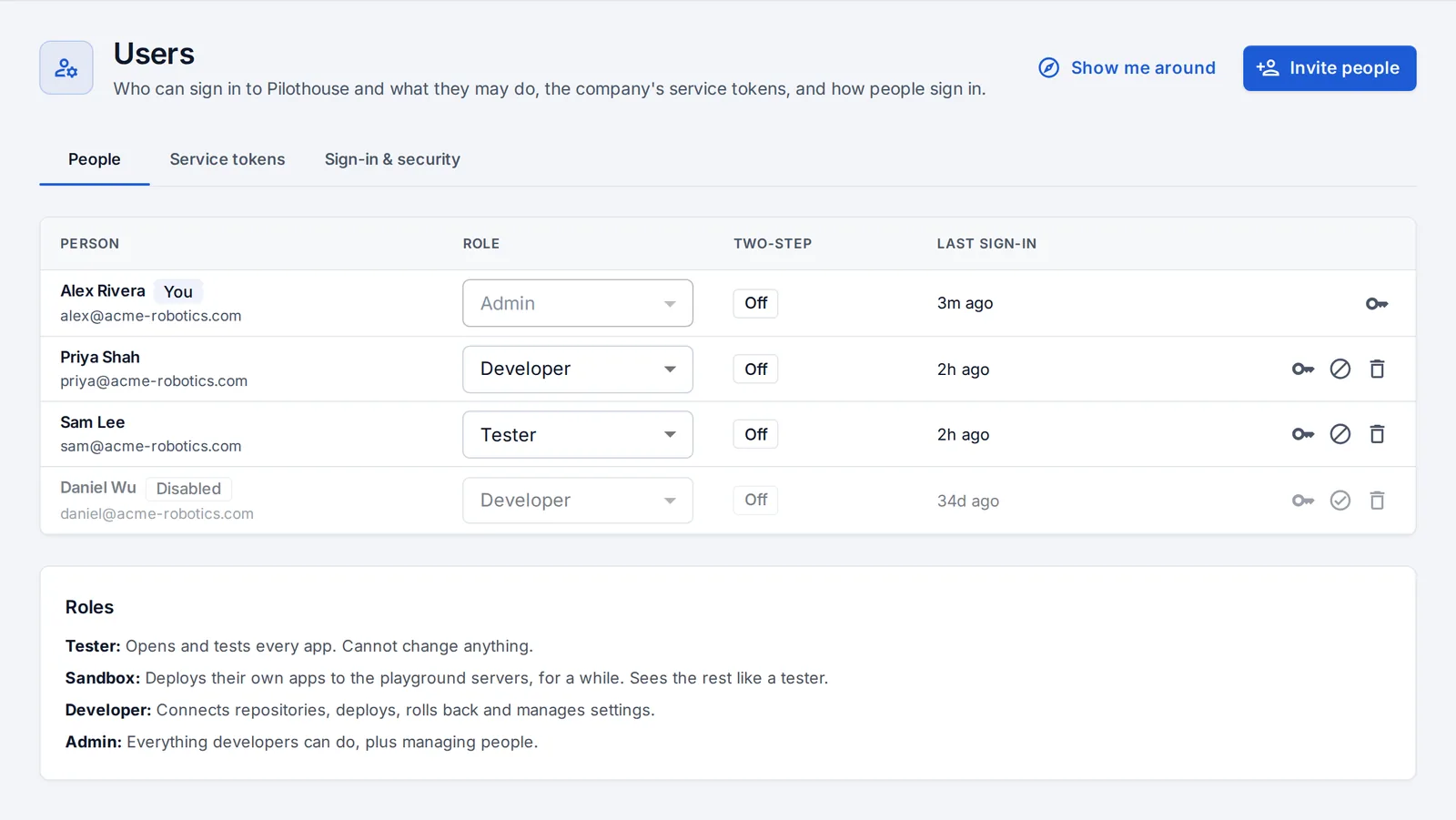
Task: Click the key icon for Priya Shah
Action: tap(1303, 369)
